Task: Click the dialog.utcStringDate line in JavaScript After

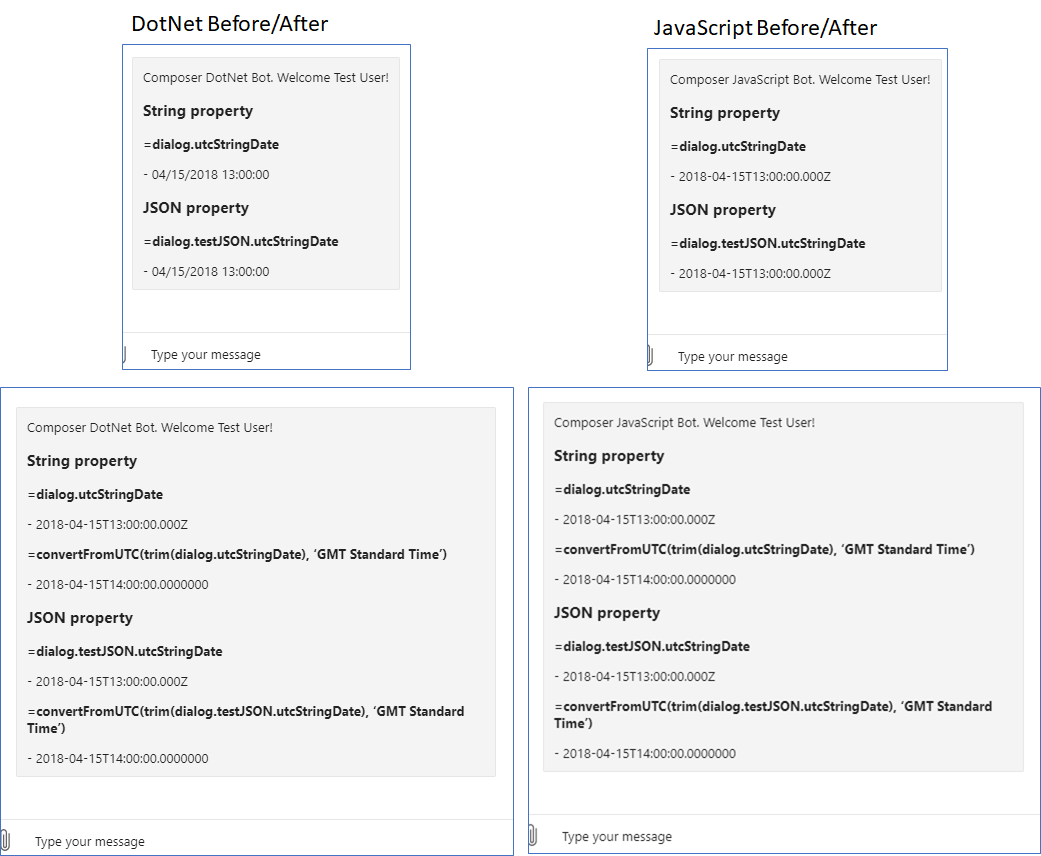Action: tap(622, 489)
